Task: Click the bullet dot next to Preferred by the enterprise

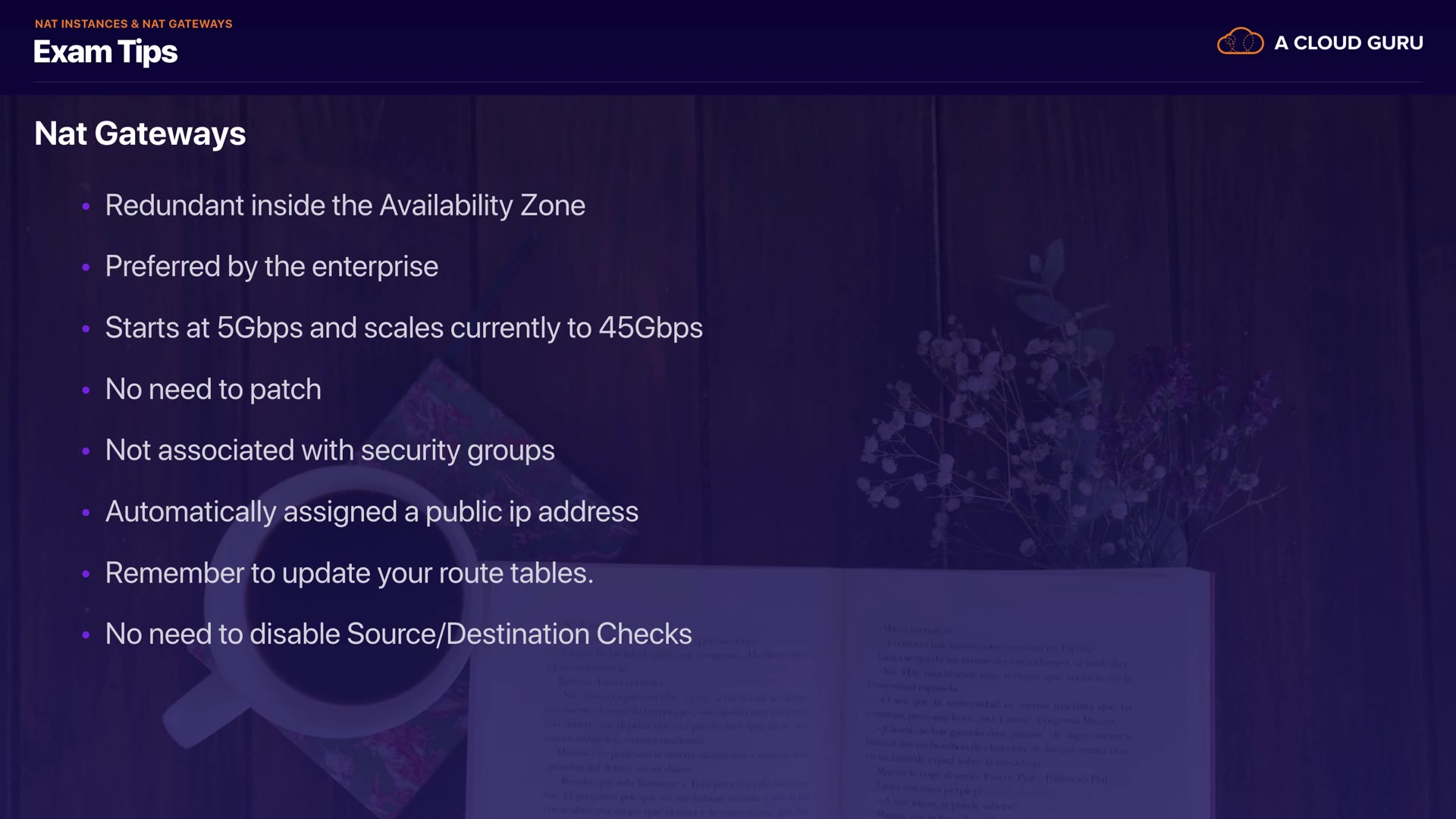Action: coord(86,268)
